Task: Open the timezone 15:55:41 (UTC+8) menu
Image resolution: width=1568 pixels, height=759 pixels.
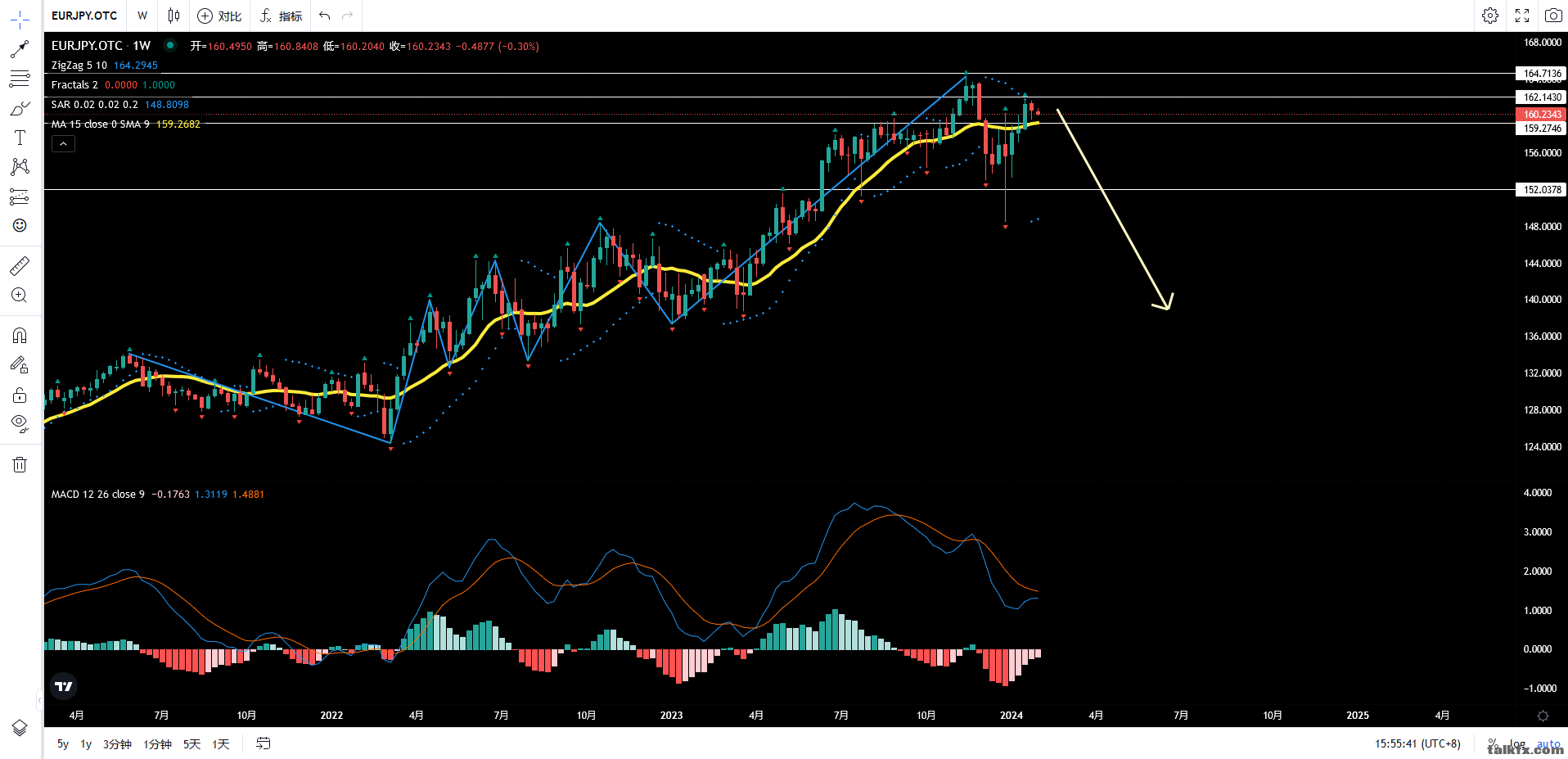Action: point(1417,743)
